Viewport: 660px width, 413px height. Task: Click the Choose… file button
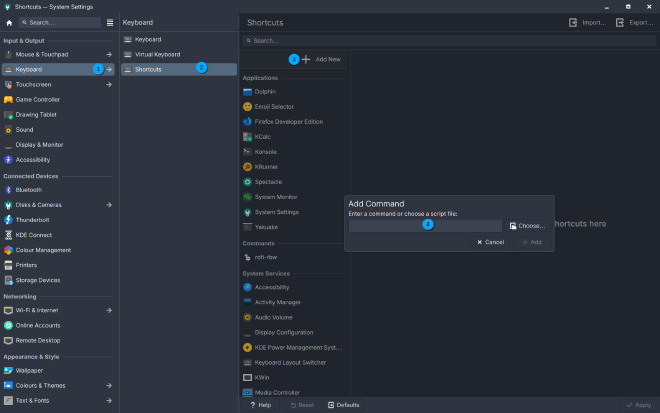[x=527, y=226]
